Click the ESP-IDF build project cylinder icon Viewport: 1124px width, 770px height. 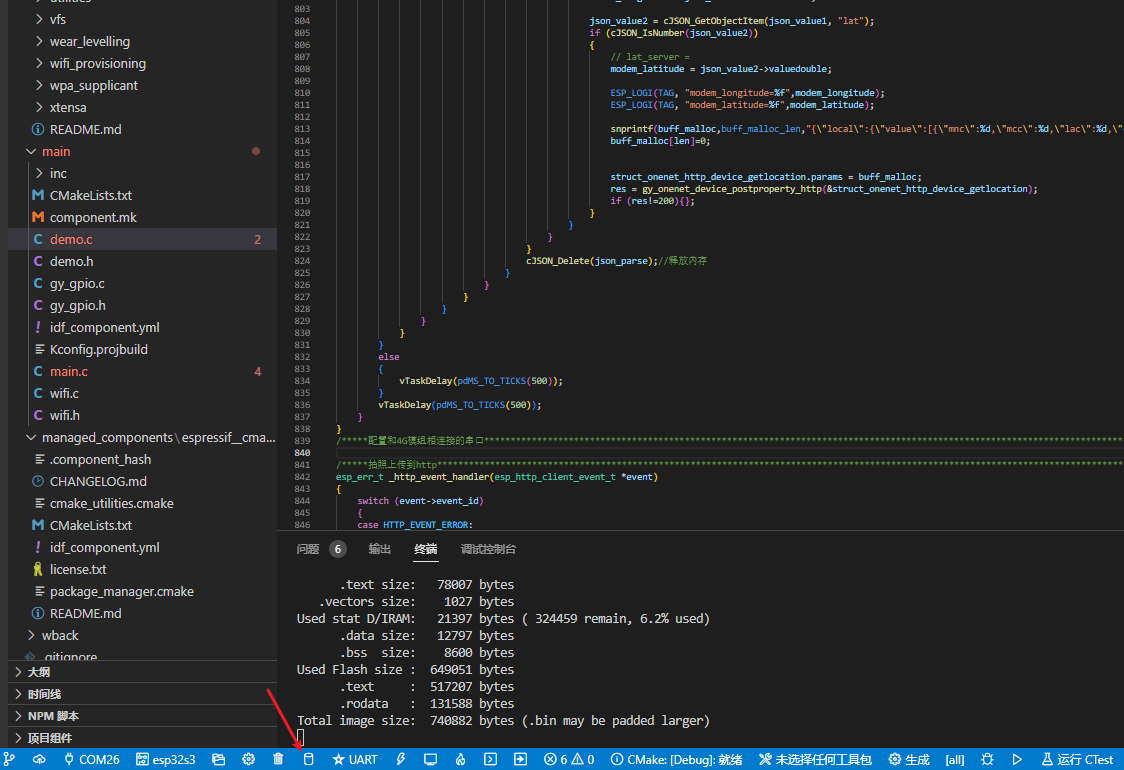pyautogui.click(x=308, y=759)
